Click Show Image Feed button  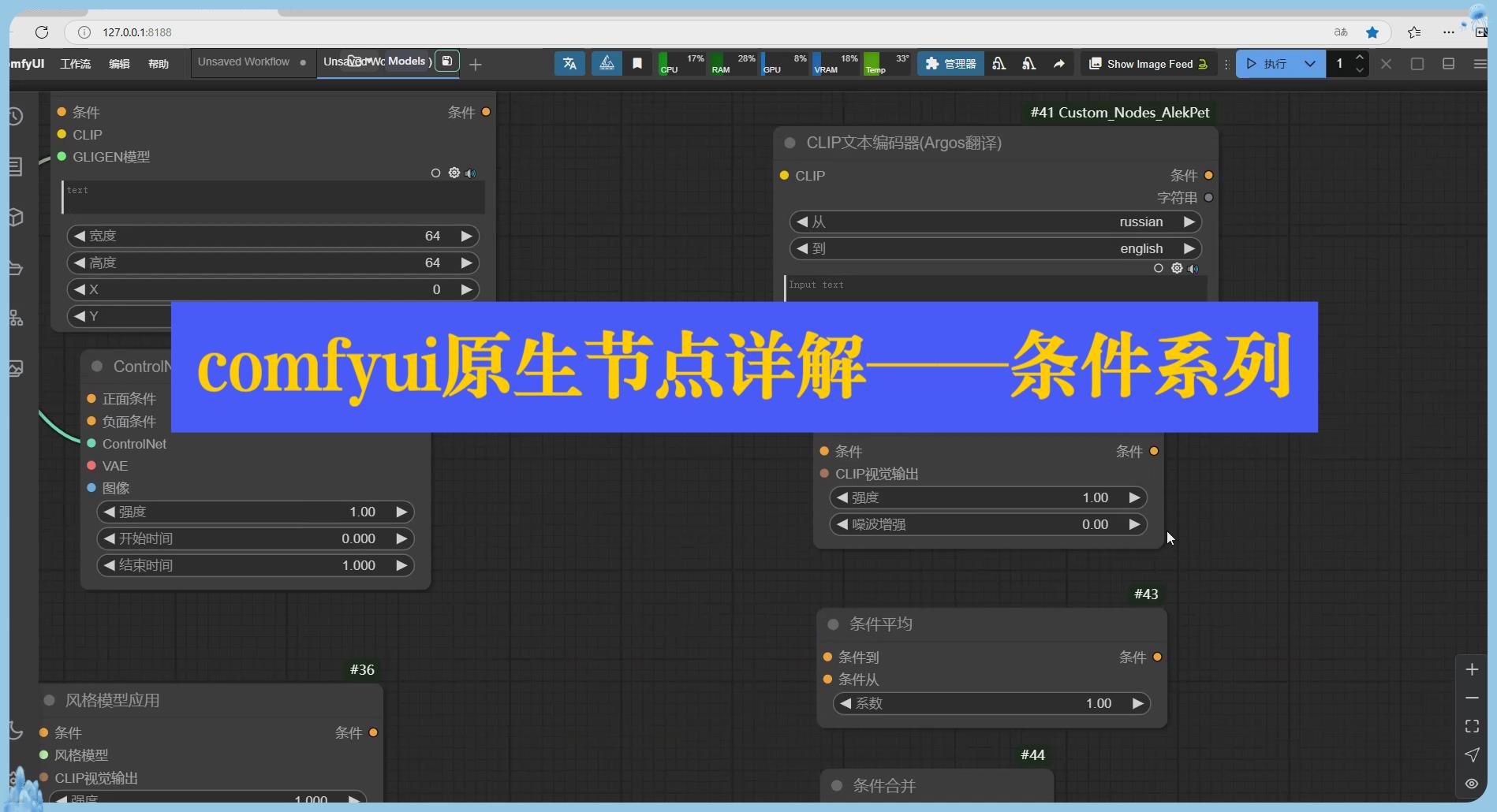click(1148, 64)
